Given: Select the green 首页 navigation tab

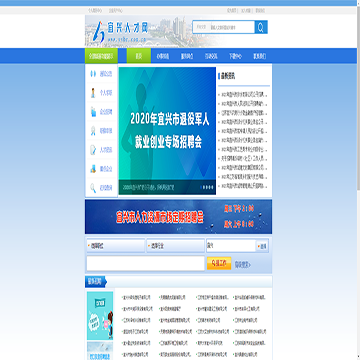Looking at the screenshot, I should [x=139, y=56].
